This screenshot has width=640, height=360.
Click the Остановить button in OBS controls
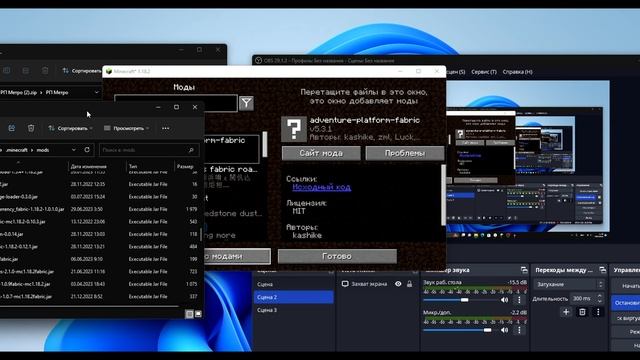point(626,303)
